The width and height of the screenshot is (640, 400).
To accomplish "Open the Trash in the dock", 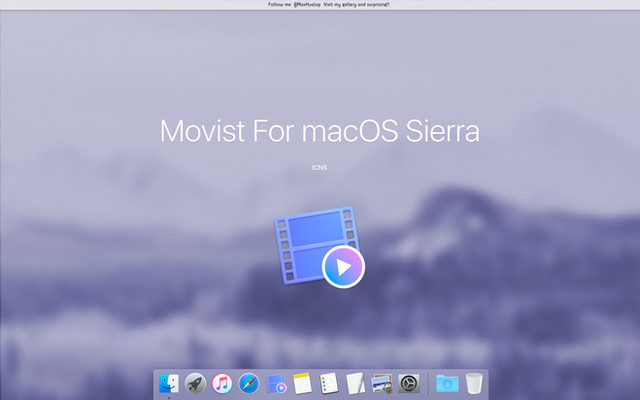I will click(x=474, y=384).
